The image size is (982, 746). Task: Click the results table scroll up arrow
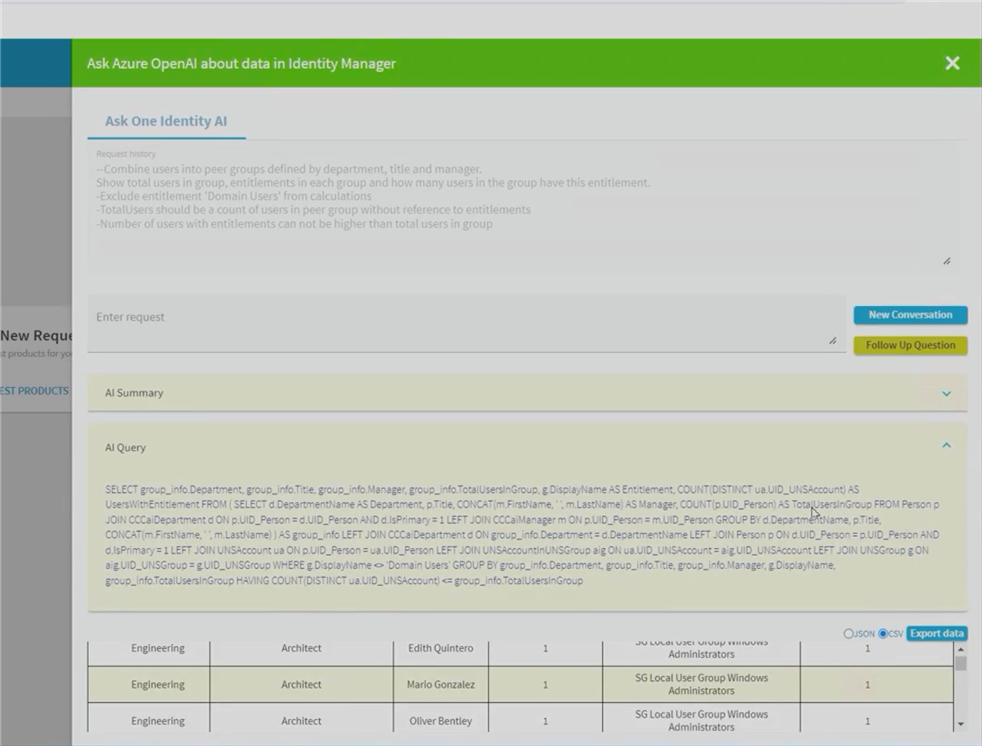tap(961, 650)
